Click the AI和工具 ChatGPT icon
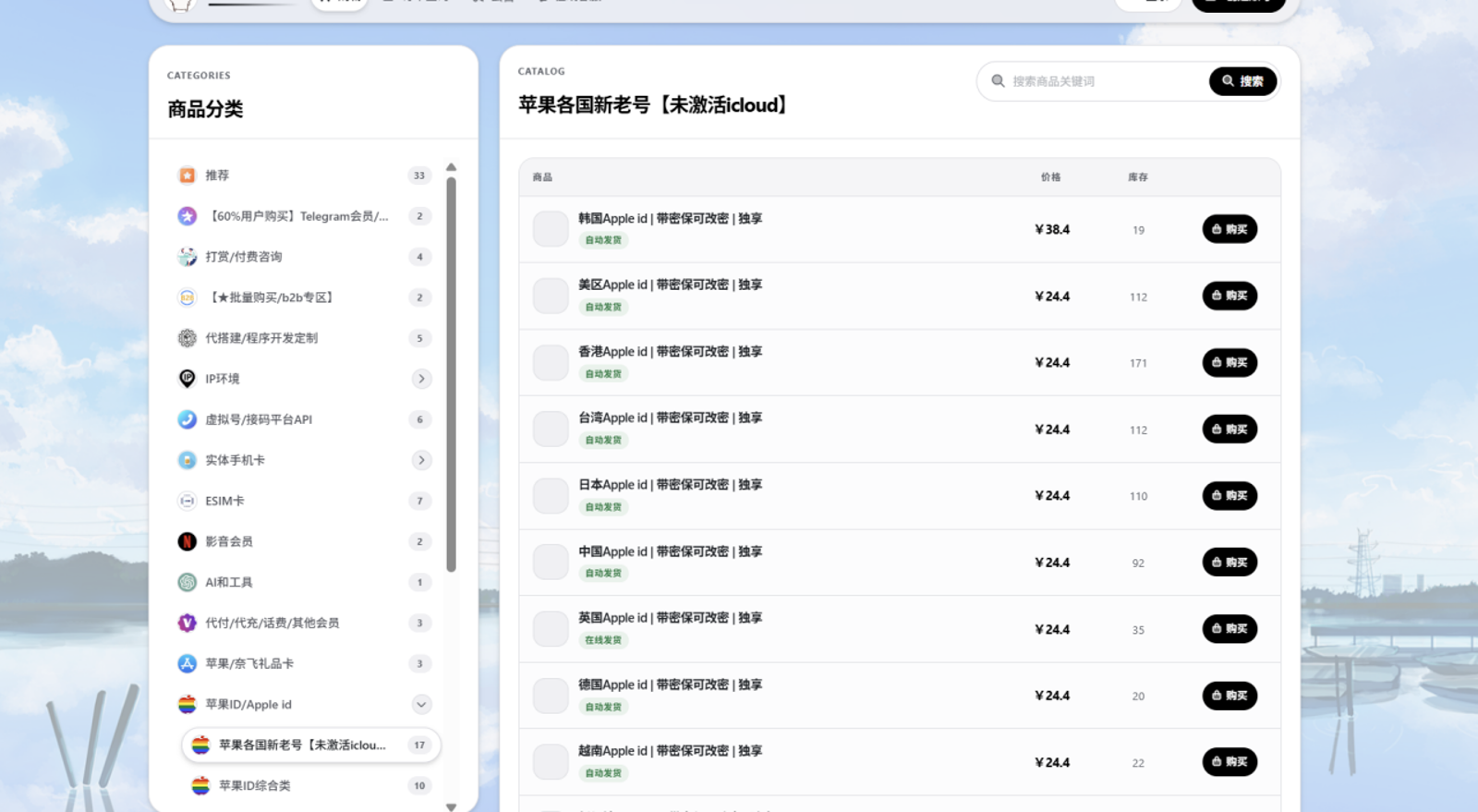1478x812 pixels. tap(187, 582)
